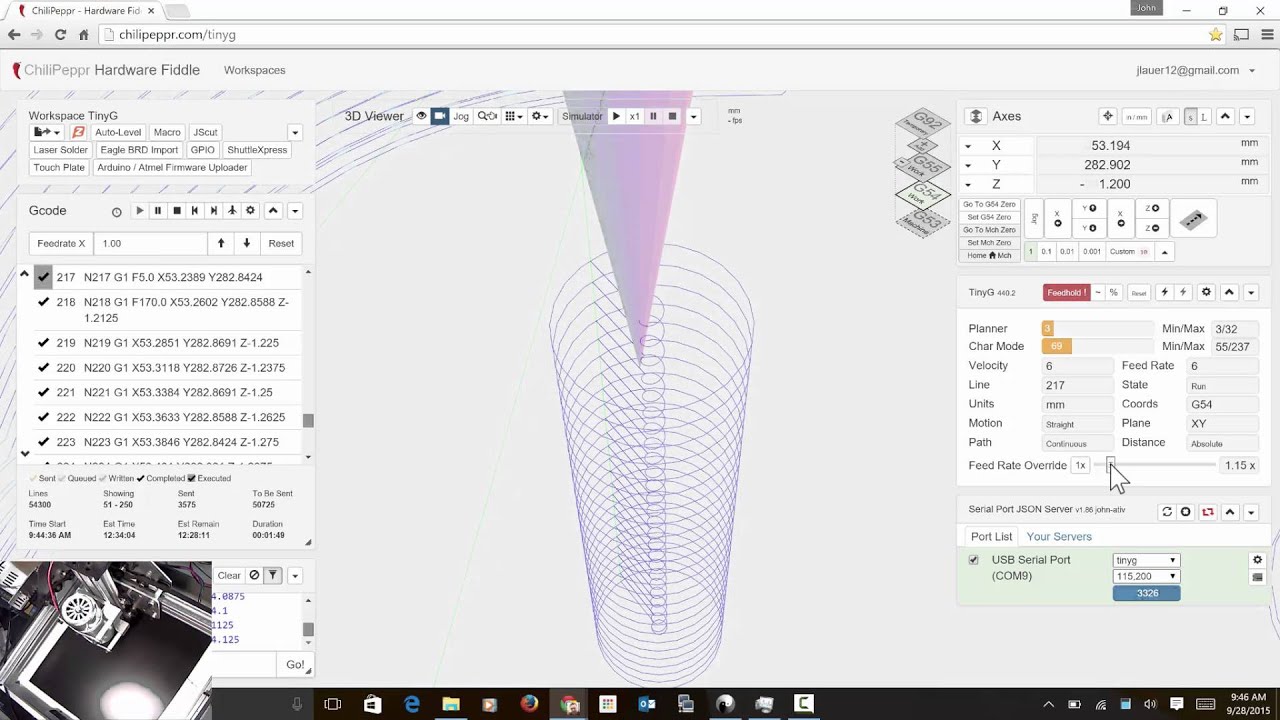Reset the Feedrate X multiplier
The width and height of the screenshot is (1280, 720).
tap(281, 243)
